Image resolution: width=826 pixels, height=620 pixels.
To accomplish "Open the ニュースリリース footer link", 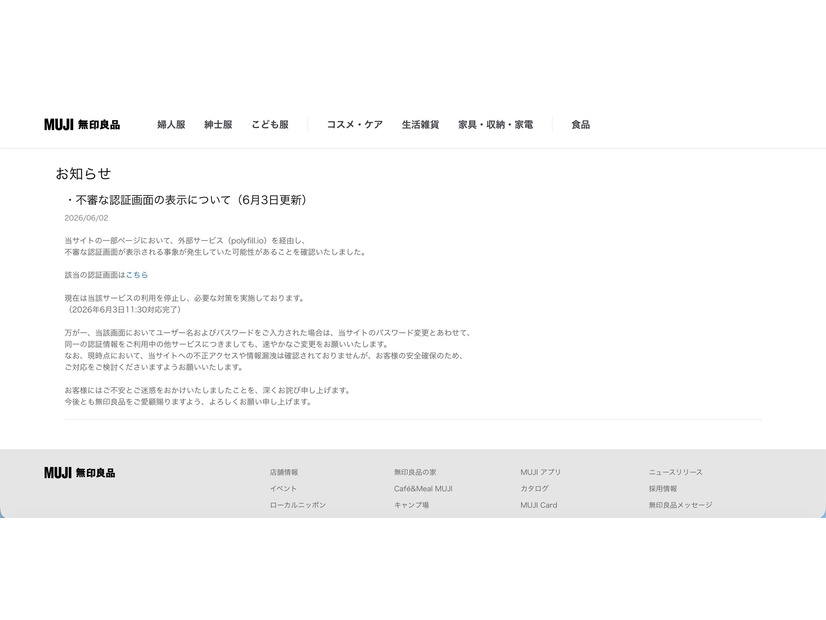I will tap(676, 473).
